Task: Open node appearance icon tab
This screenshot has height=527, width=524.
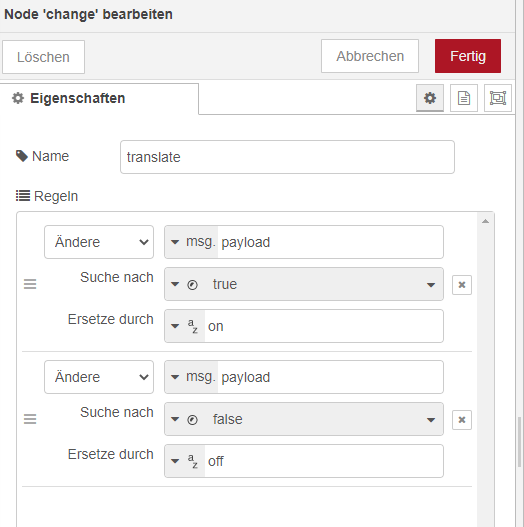Action: 497,98
